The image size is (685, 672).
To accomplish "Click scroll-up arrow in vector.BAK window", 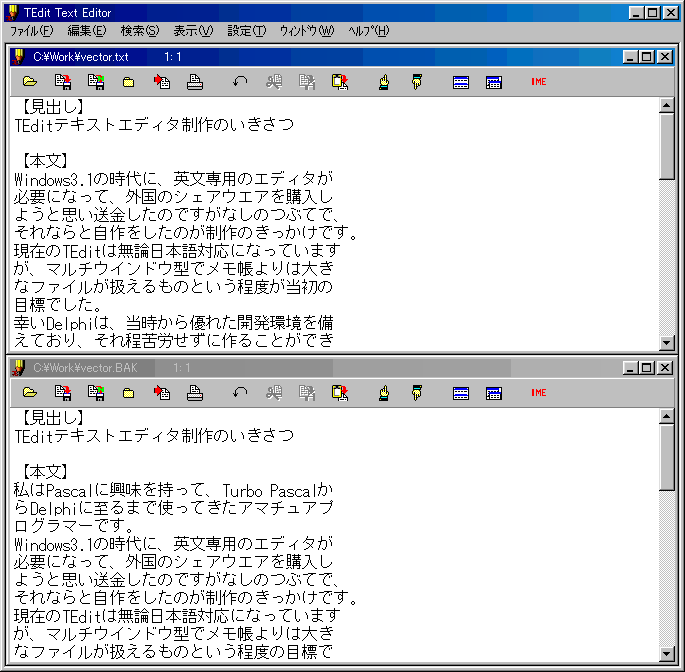I will pos(666,416).
